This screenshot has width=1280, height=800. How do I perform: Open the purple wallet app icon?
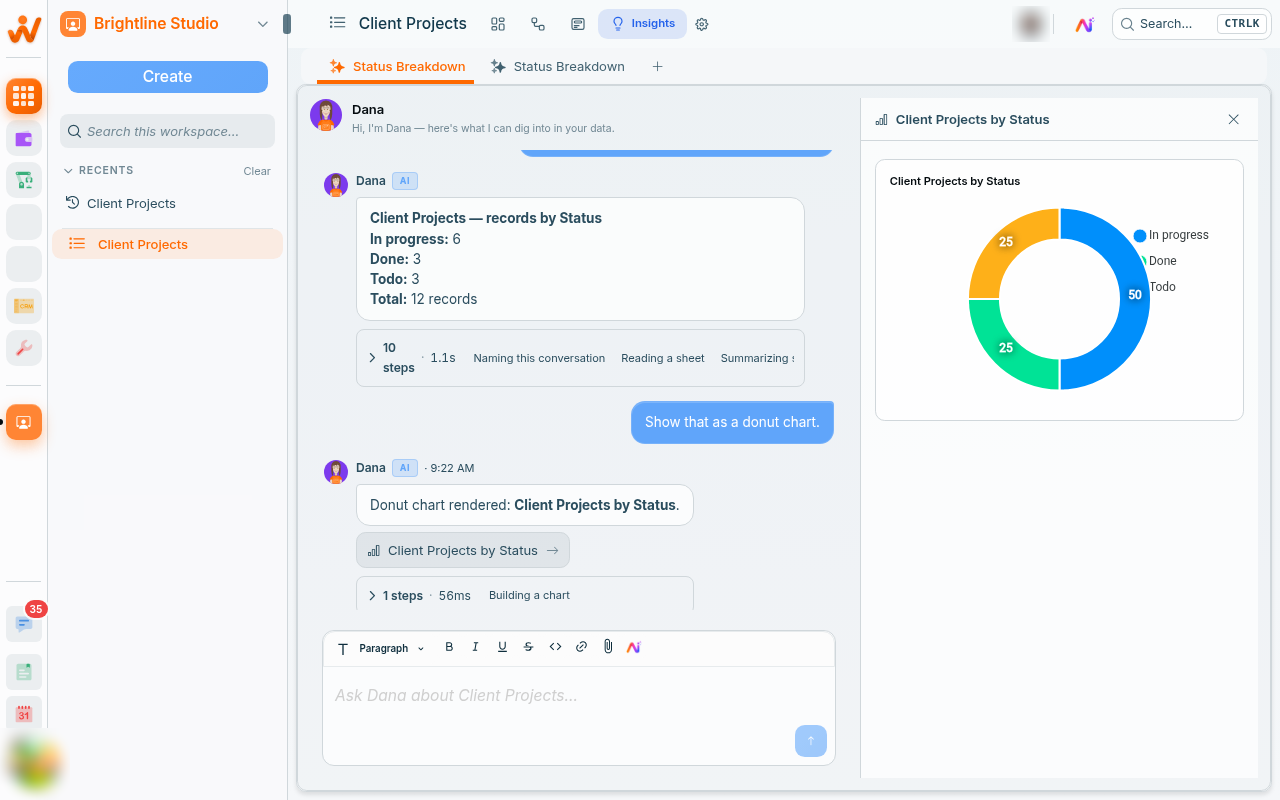(24, 138)
